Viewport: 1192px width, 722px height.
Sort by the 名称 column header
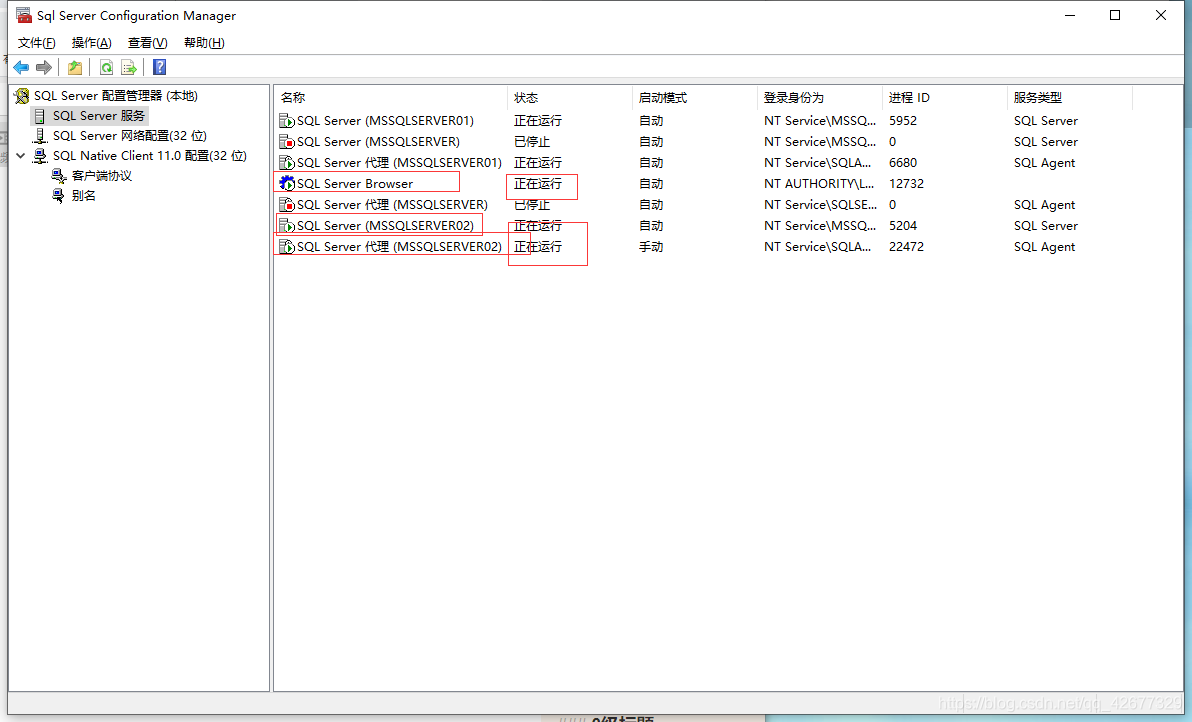391,98
